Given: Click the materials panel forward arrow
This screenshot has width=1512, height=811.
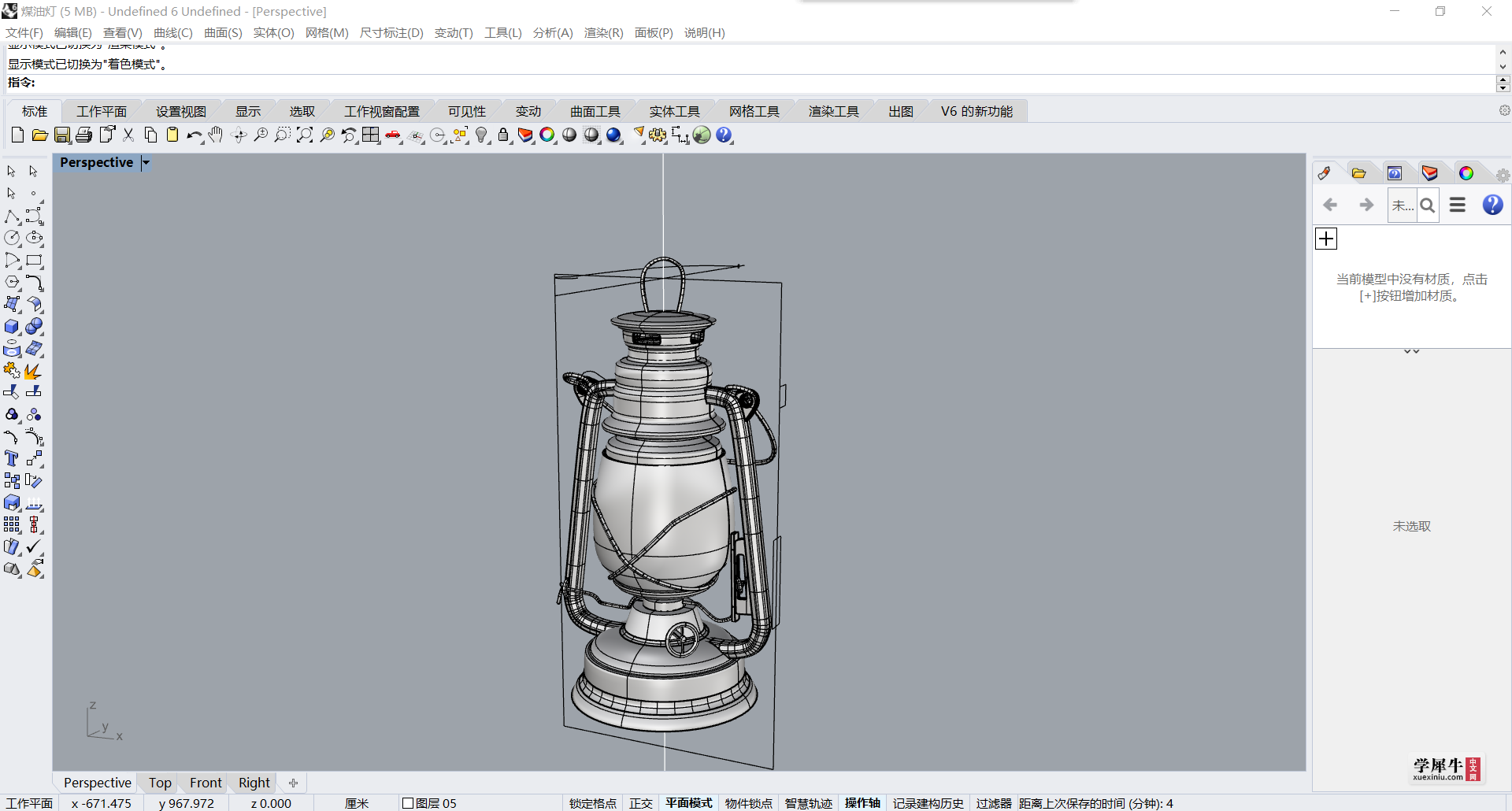Looking at the screenshot, I should tap(1366, 205).
